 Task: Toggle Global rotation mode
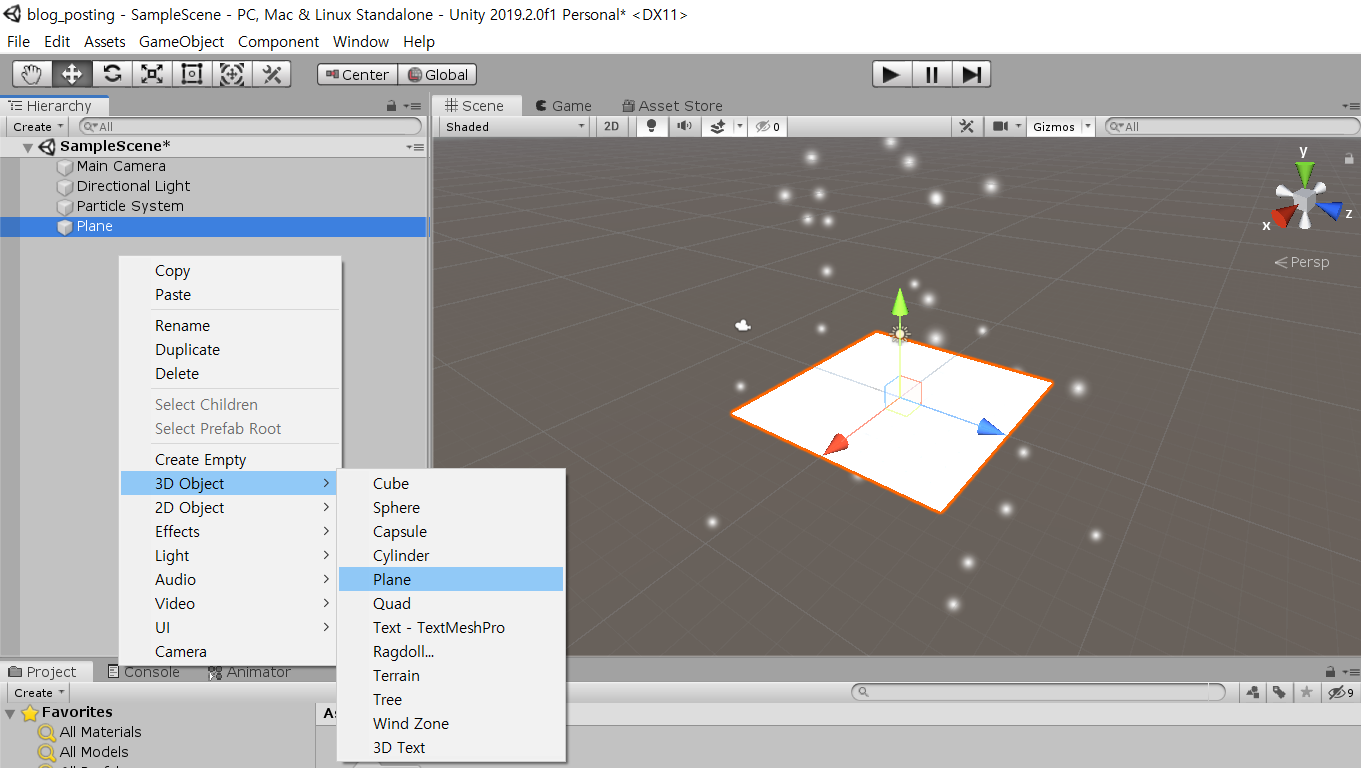point(438,74)
